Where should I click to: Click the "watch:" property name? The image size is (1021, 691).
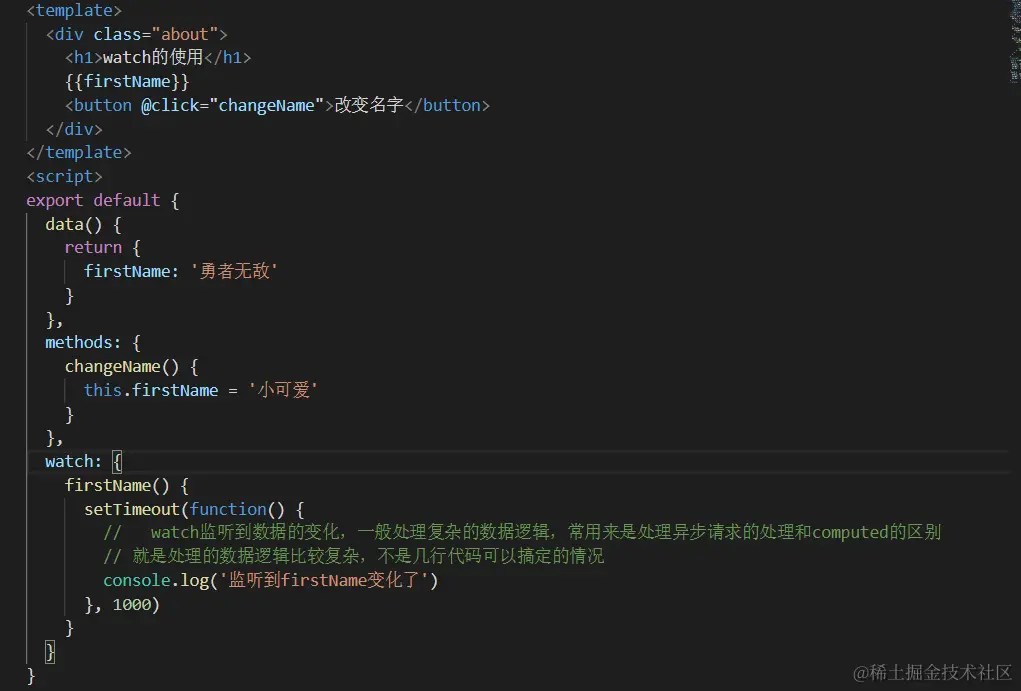(x=74, y=461)
